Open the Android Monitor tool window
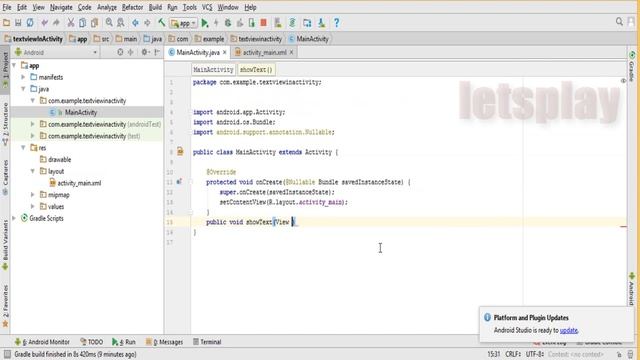The width and height of the screenshot is (640, 360). 42,342
